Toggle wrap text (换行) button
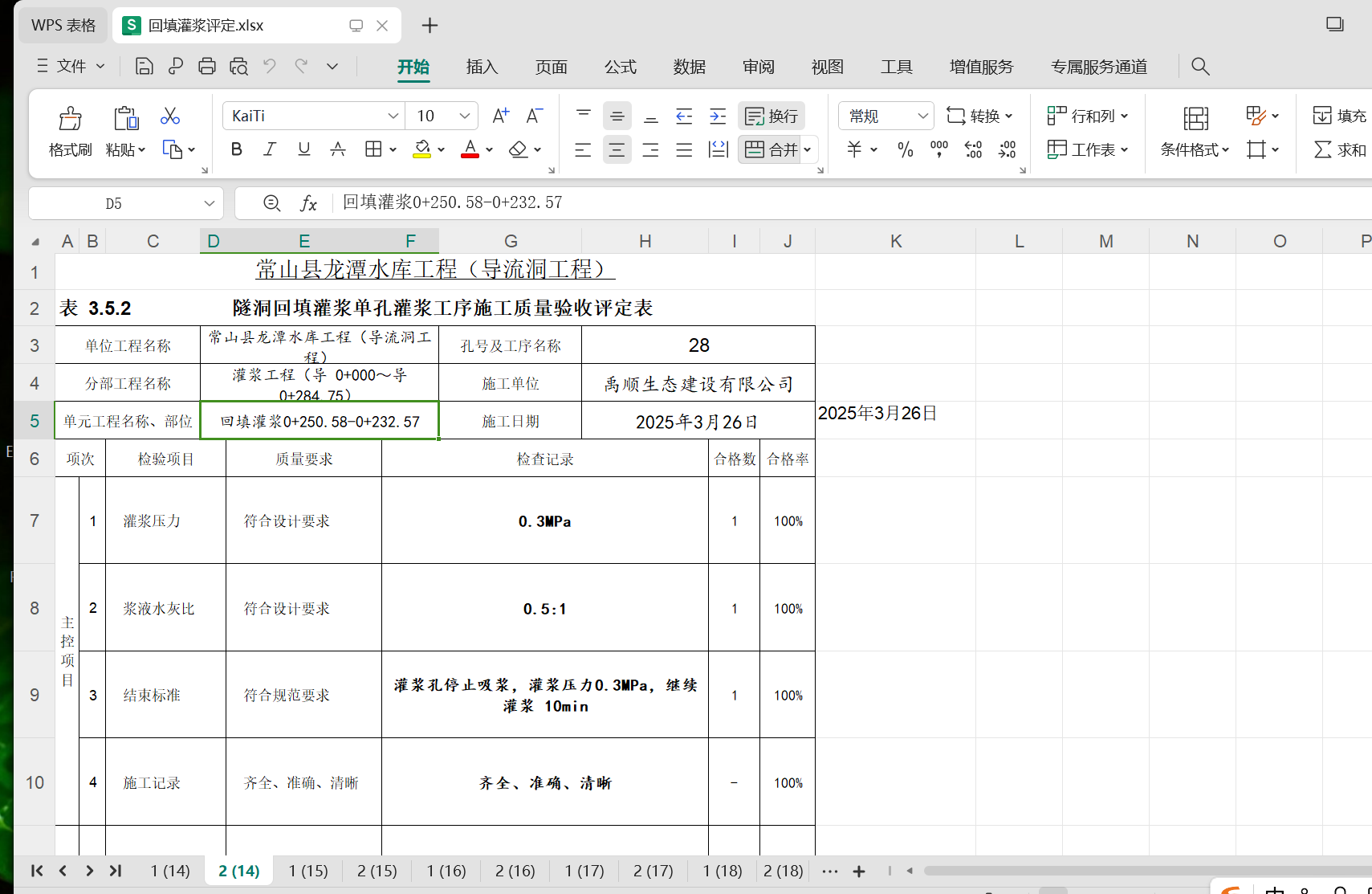The width and height of the screenshot is (1372, 894). pyautogui.click(x=771, y=116)
